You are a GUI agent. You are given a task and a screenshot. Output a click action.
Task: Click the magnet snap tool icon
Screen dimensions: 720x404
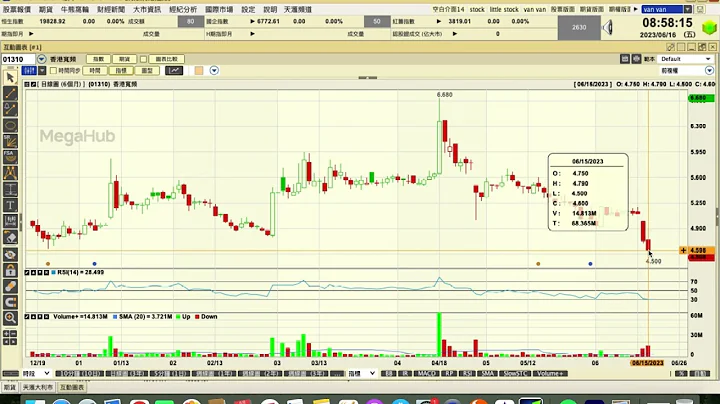point(10,302)
